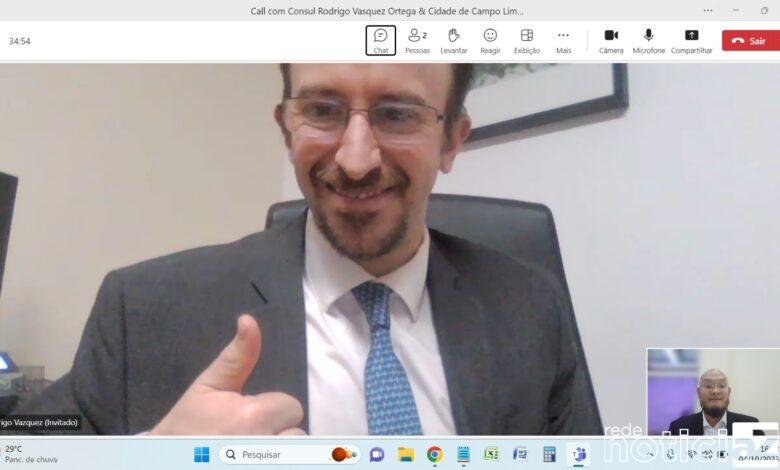This screenshot has height=470, width=780.
Task: Open the weather widget showing 29°C
Action: pyautogui.click(x=30, y=454)
